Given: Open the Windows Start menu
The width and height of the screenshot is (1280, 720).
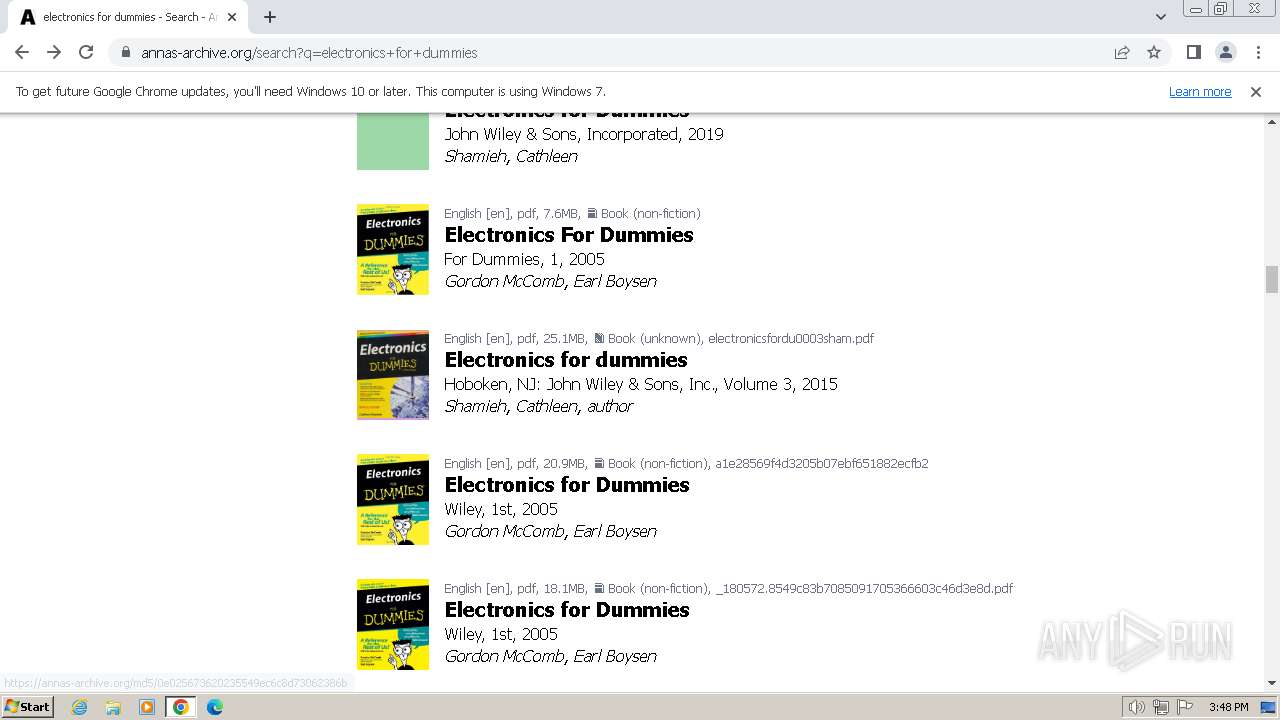Looking at the screenshot, I should click(27, 707).
